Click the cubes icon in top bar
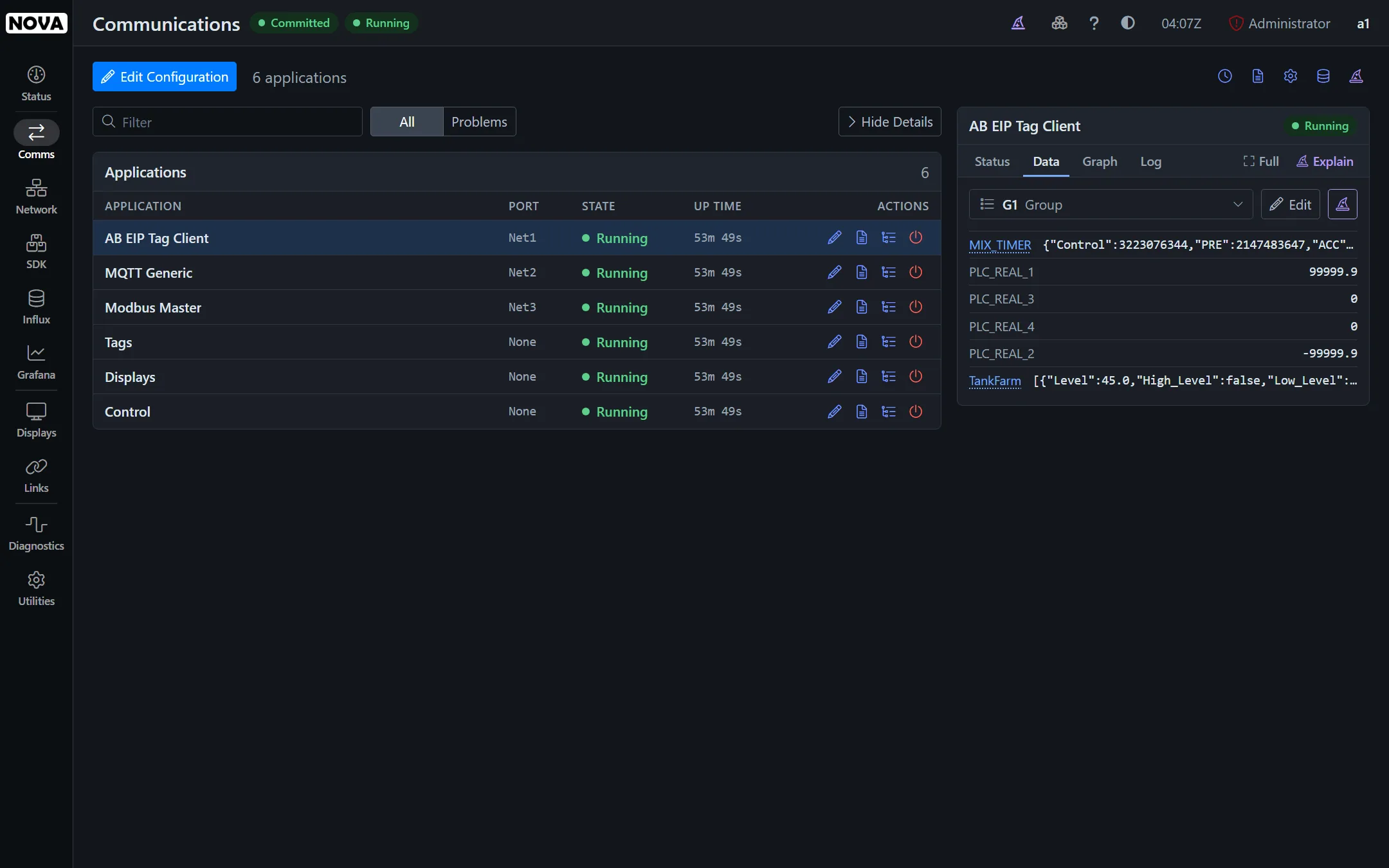Viewport: 1389px width, 868px height. click(1059, 23)
